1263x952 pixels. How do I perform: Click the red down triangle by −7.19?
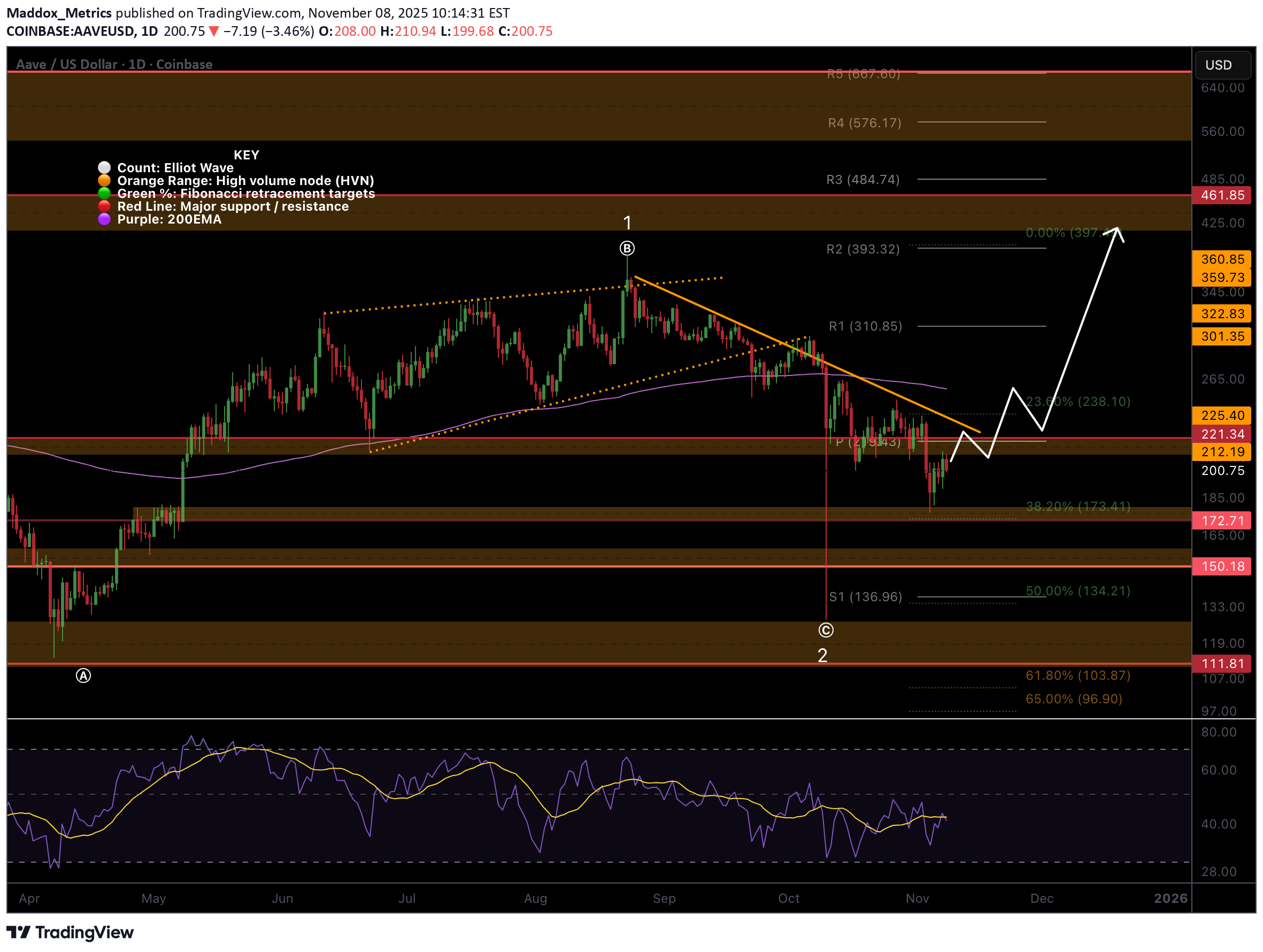(213, 32)
